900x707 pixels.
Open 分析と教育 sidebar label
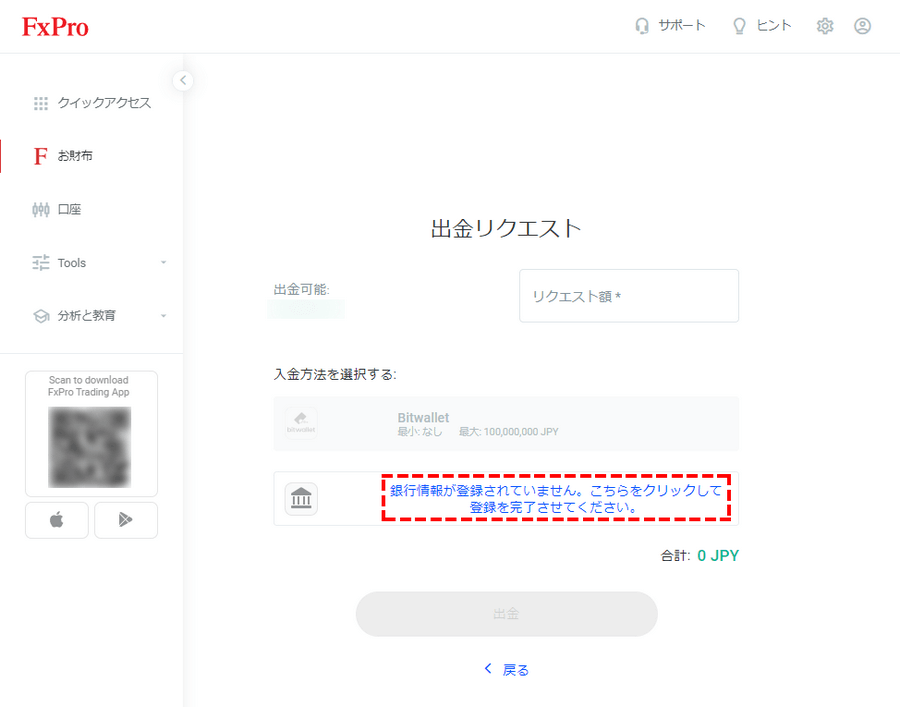pyautogui.click(x=87, y=316)
